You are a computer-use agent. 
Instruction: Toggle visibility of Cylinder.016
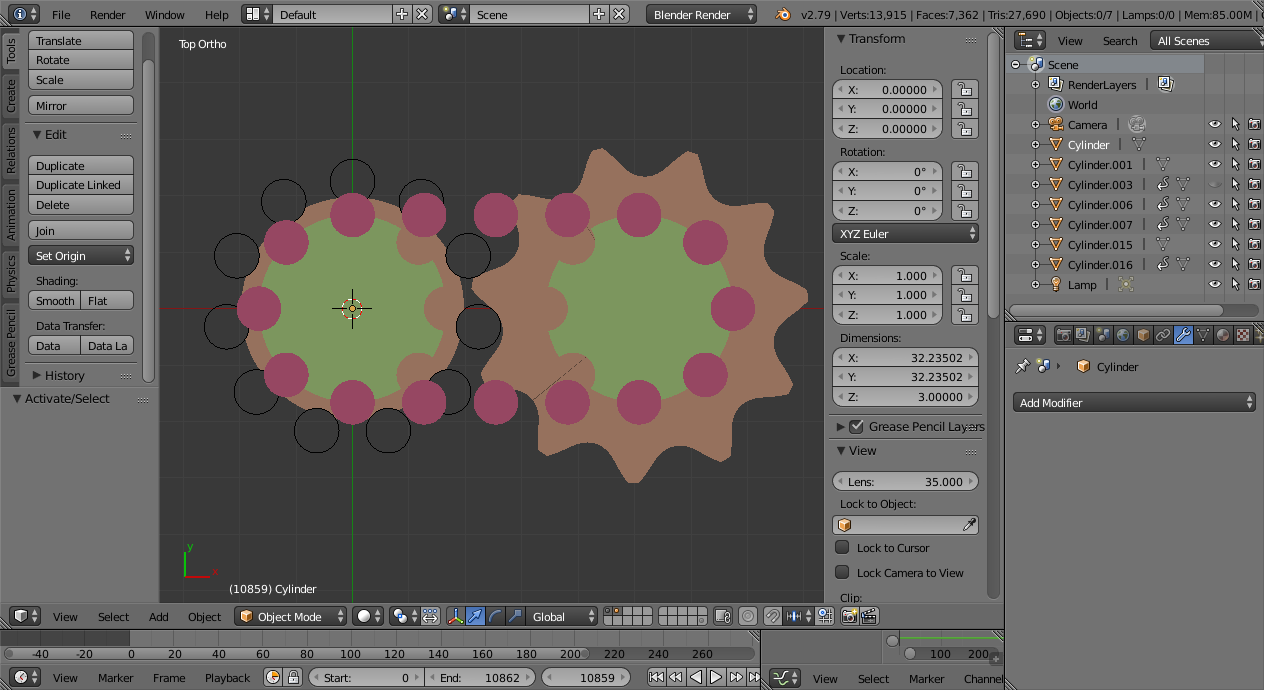pyautogui.click(x=1215, y=264)
